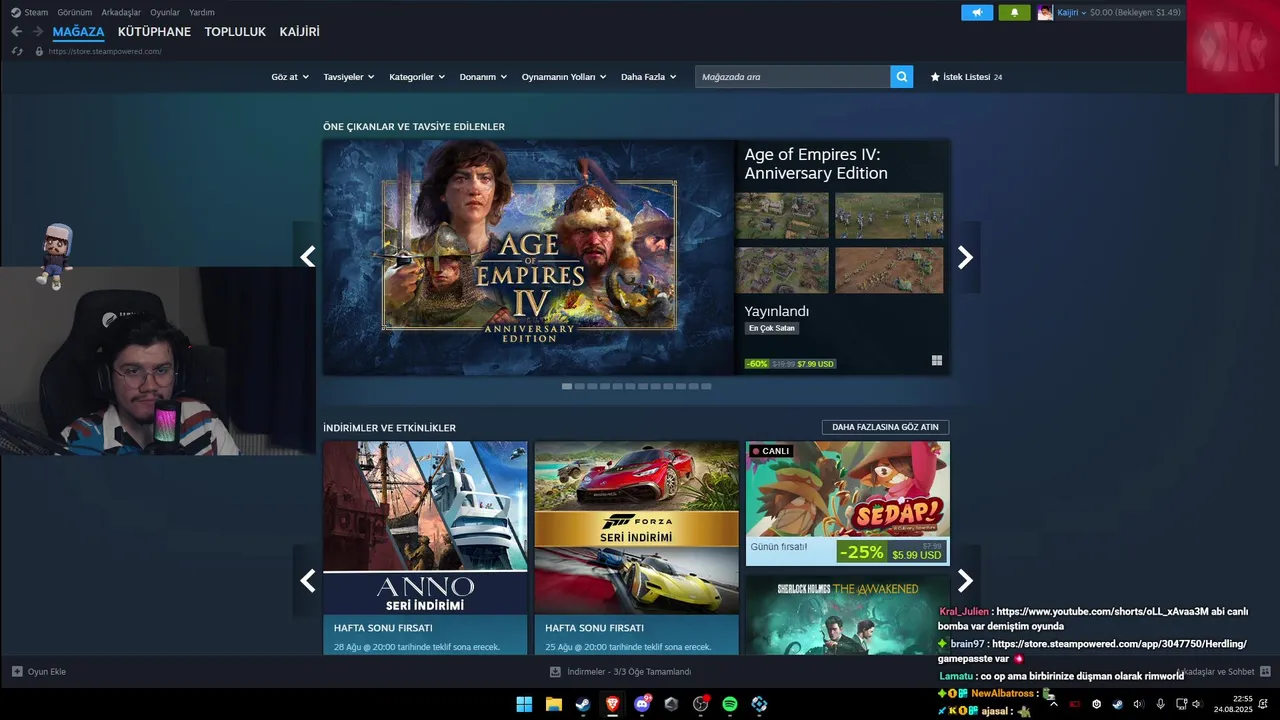Click Oyun Ekle at bottom left
Image resolution: width=1280 pixels, height=720 pixels.
38,672
